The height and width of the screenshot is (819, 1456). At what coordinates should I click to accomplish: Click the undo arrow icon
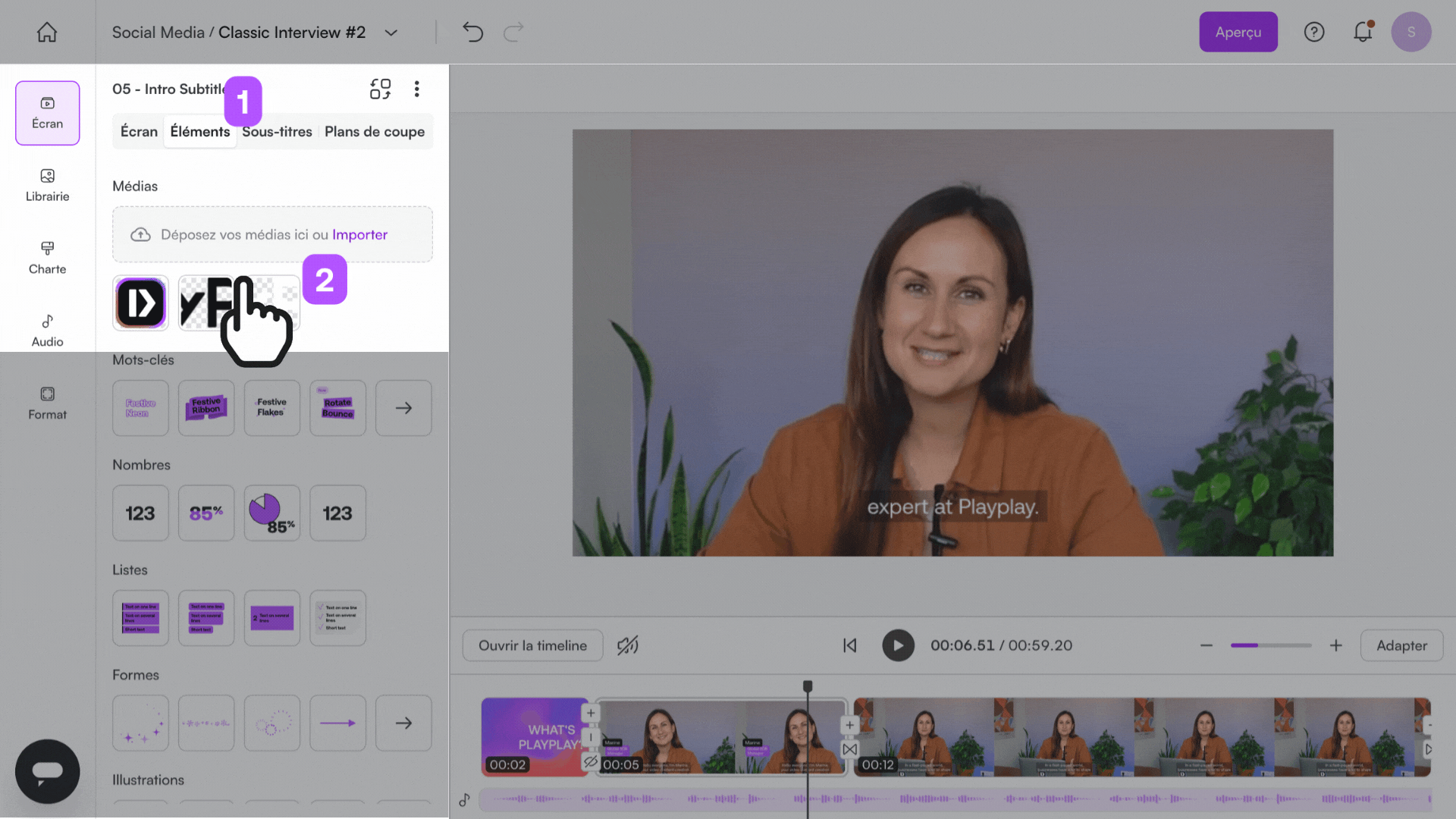(x=472, y=32)
